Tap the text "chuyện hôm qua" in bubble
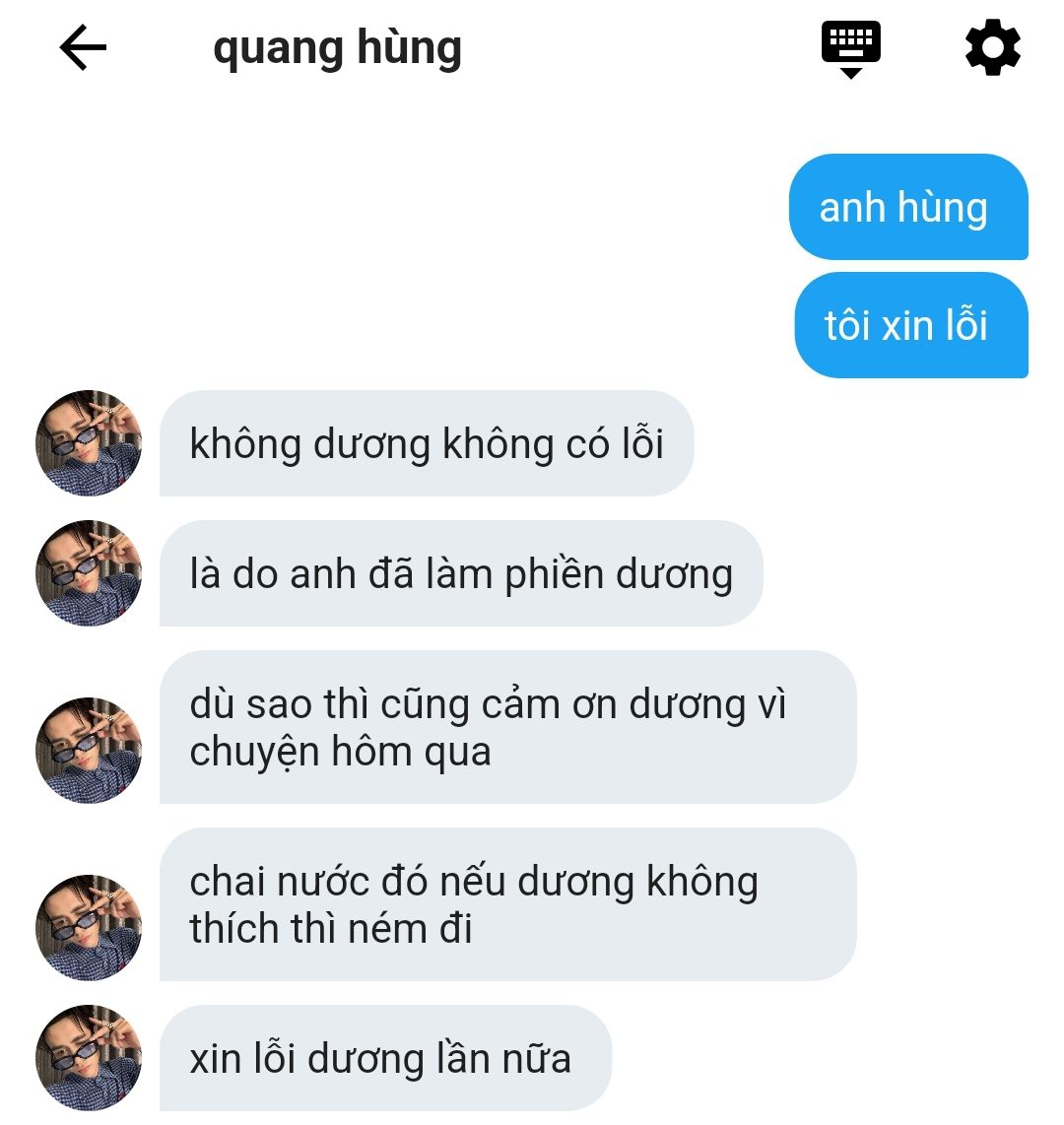The height and width of the screenshot is (1125, 1064). (340, 753)
